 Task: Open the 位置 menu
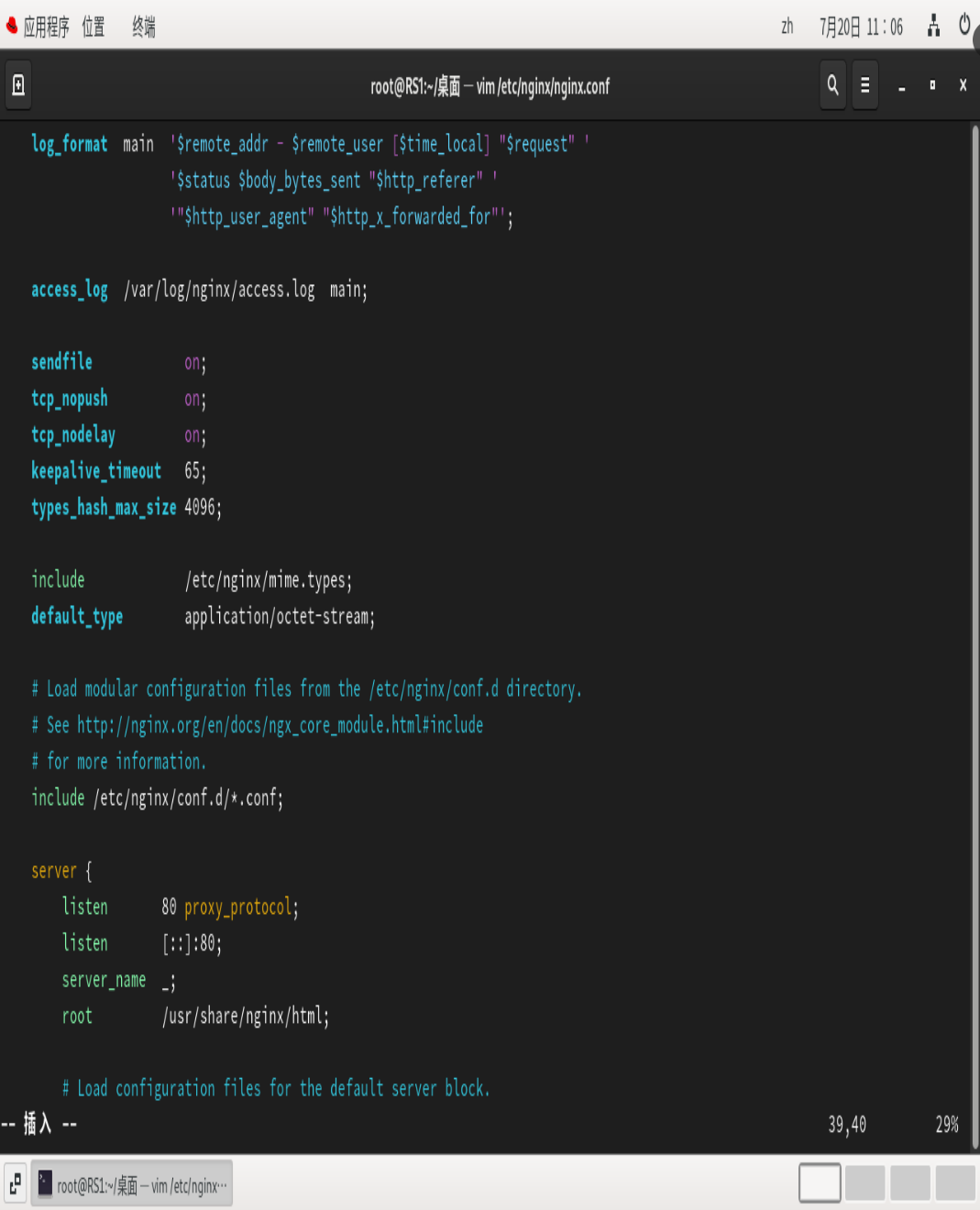[x=94, y=27]
